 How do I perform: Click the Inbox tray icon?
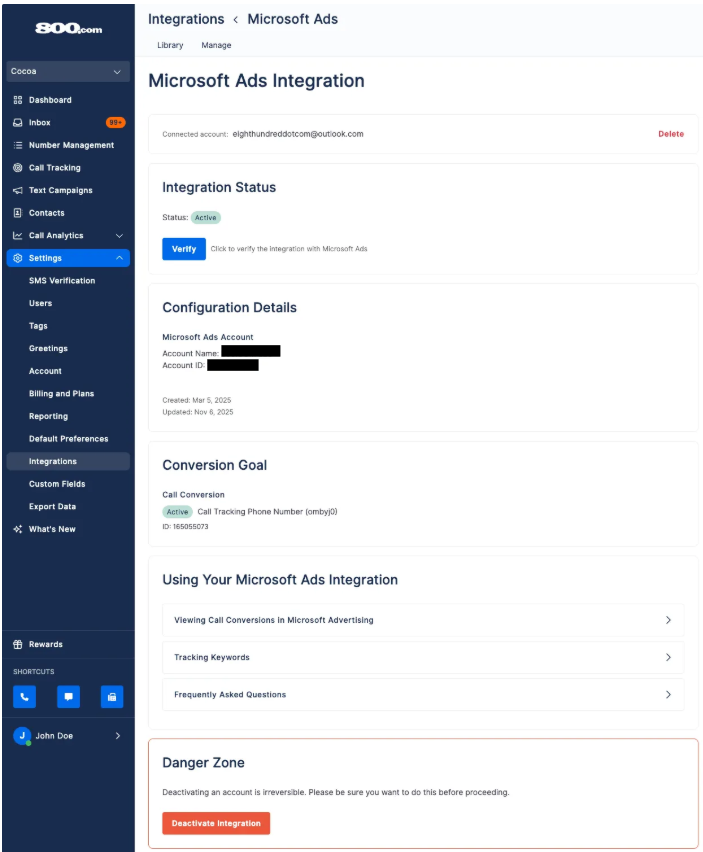(18, 123)
